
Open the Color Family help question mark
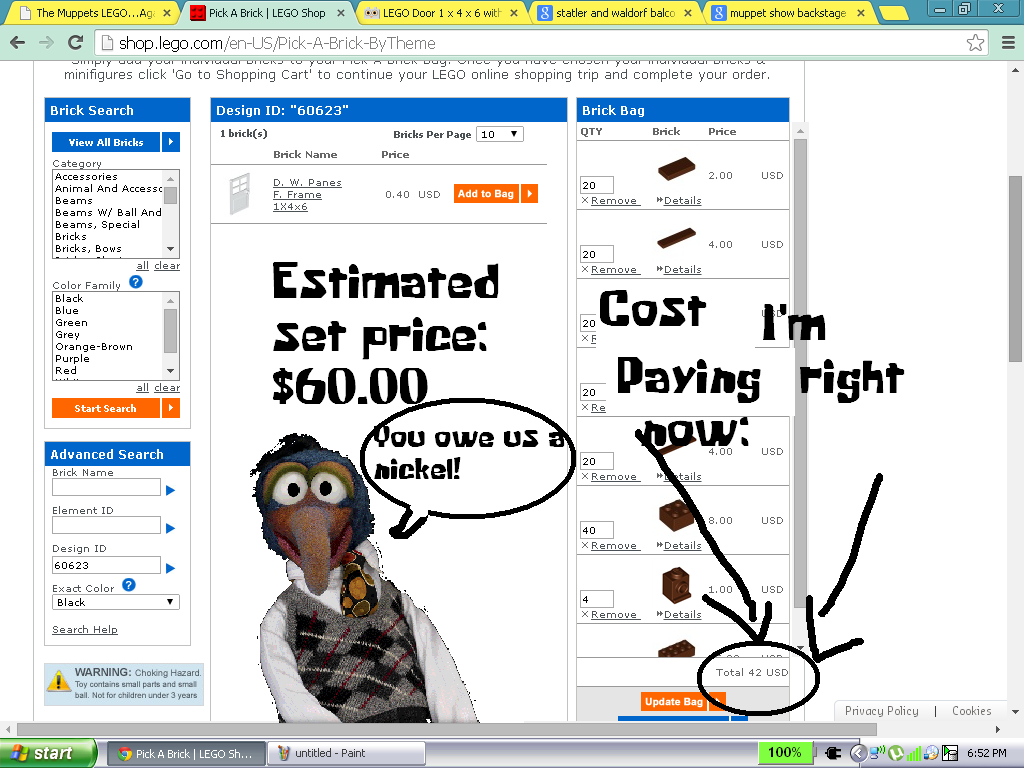[x=136, y=282]
